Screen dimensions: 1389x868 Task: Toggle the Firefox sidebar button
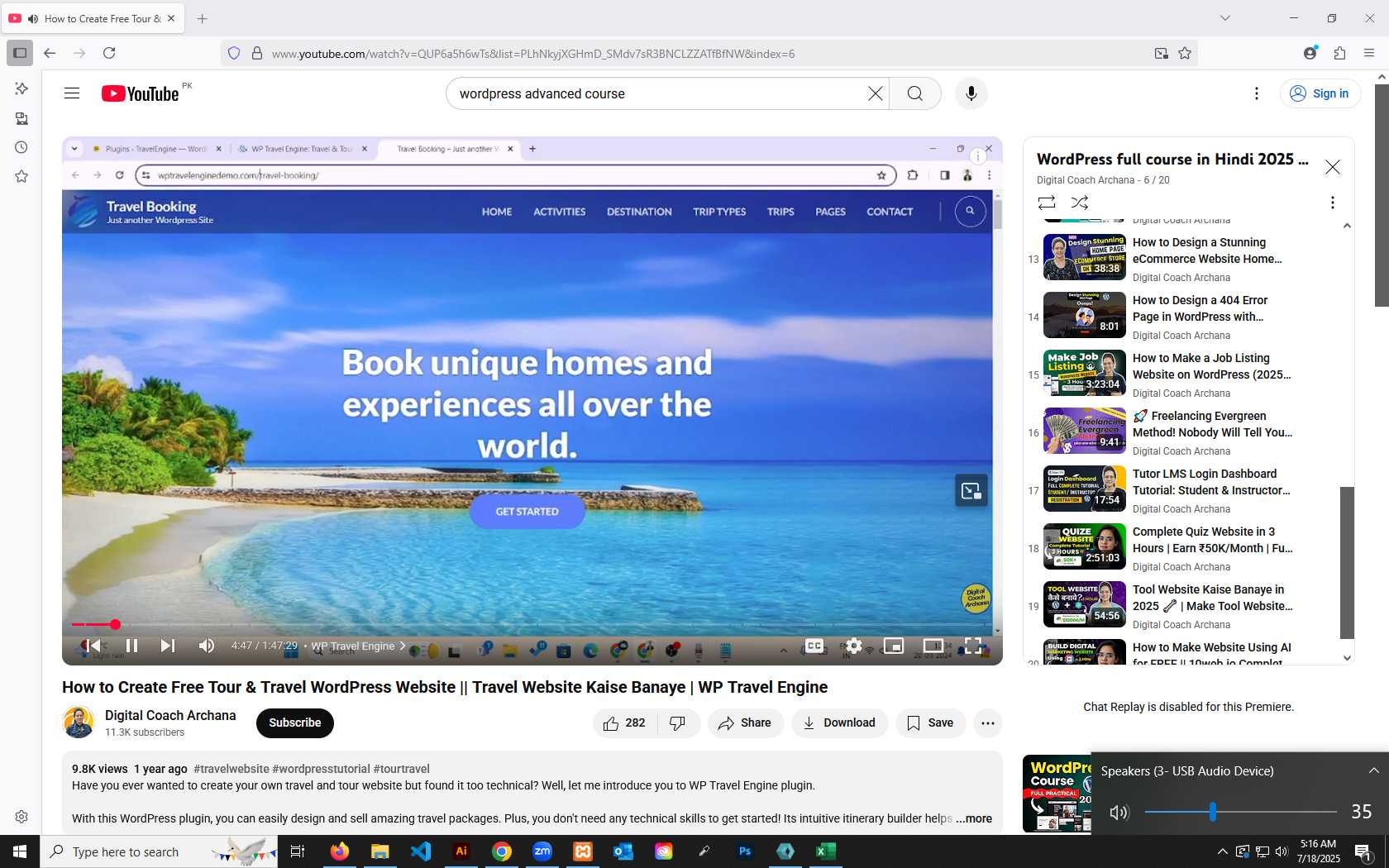click(20, 53)
